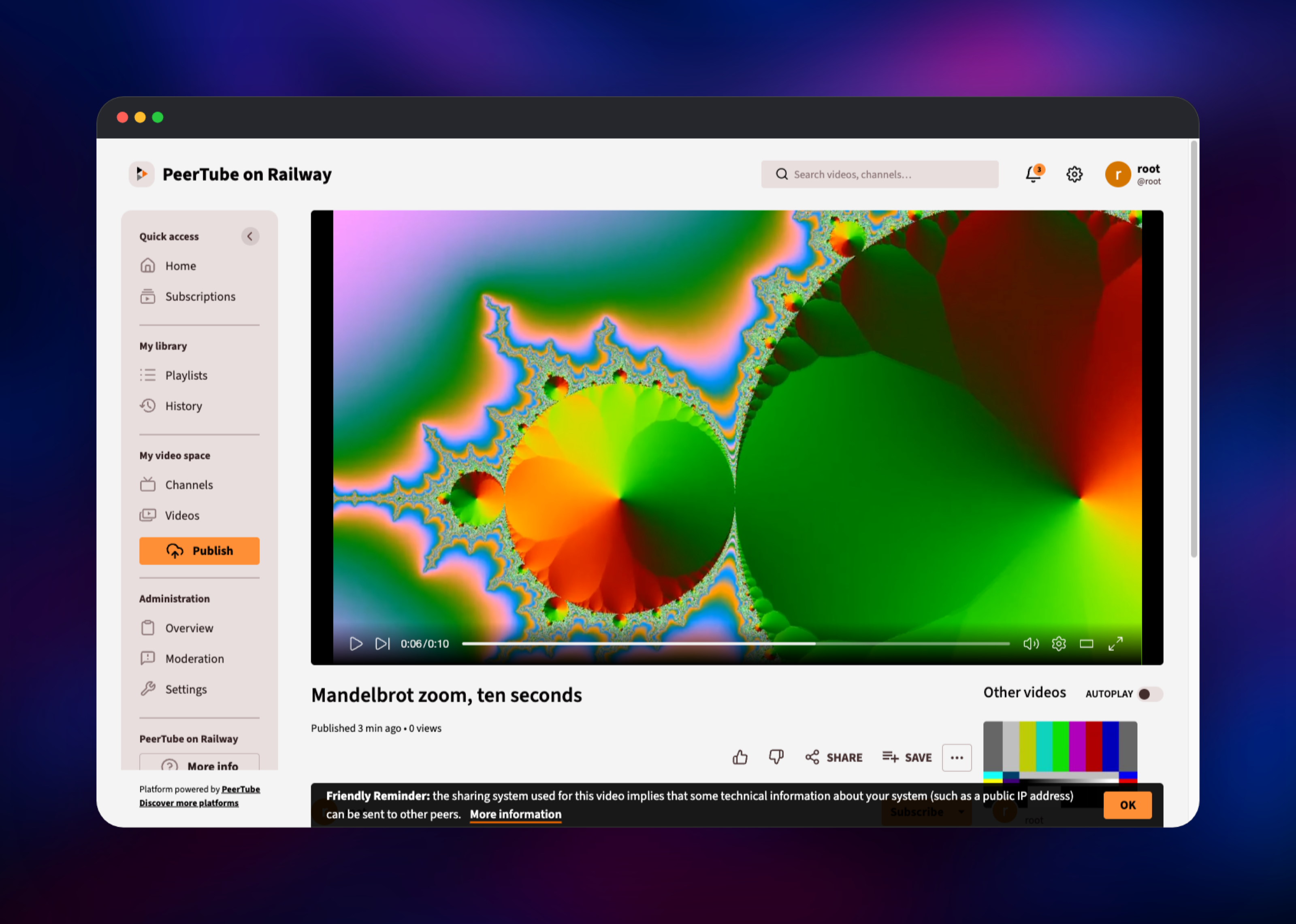Screen dimensions: 1296x924
Task: Click the PeerTube logo icon
Action: pyautogui.click(x=142, y=174)
